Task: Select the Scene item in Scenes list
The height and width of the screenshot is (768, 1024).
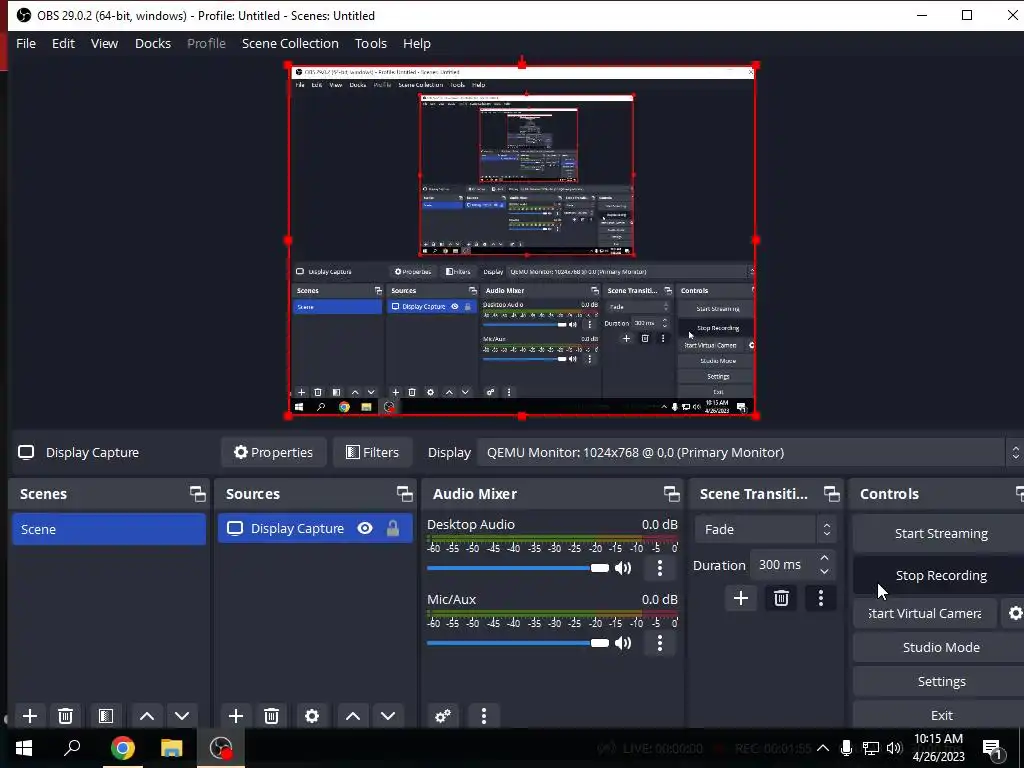Action: click(x=109, y=529)
